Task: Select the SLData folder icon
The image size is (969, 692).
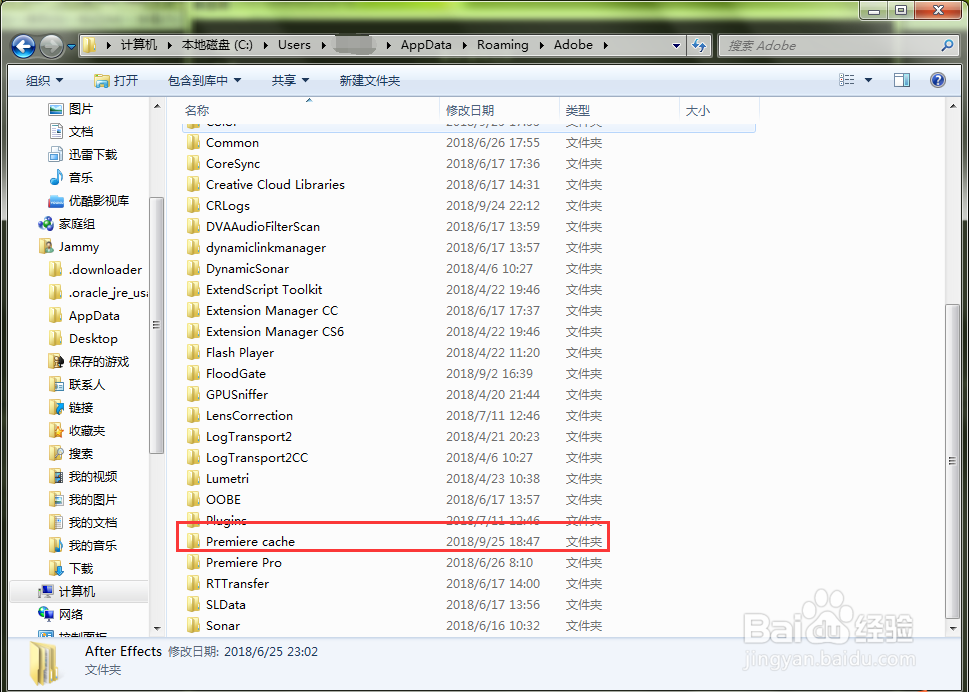Action: [x=193, y=605]
